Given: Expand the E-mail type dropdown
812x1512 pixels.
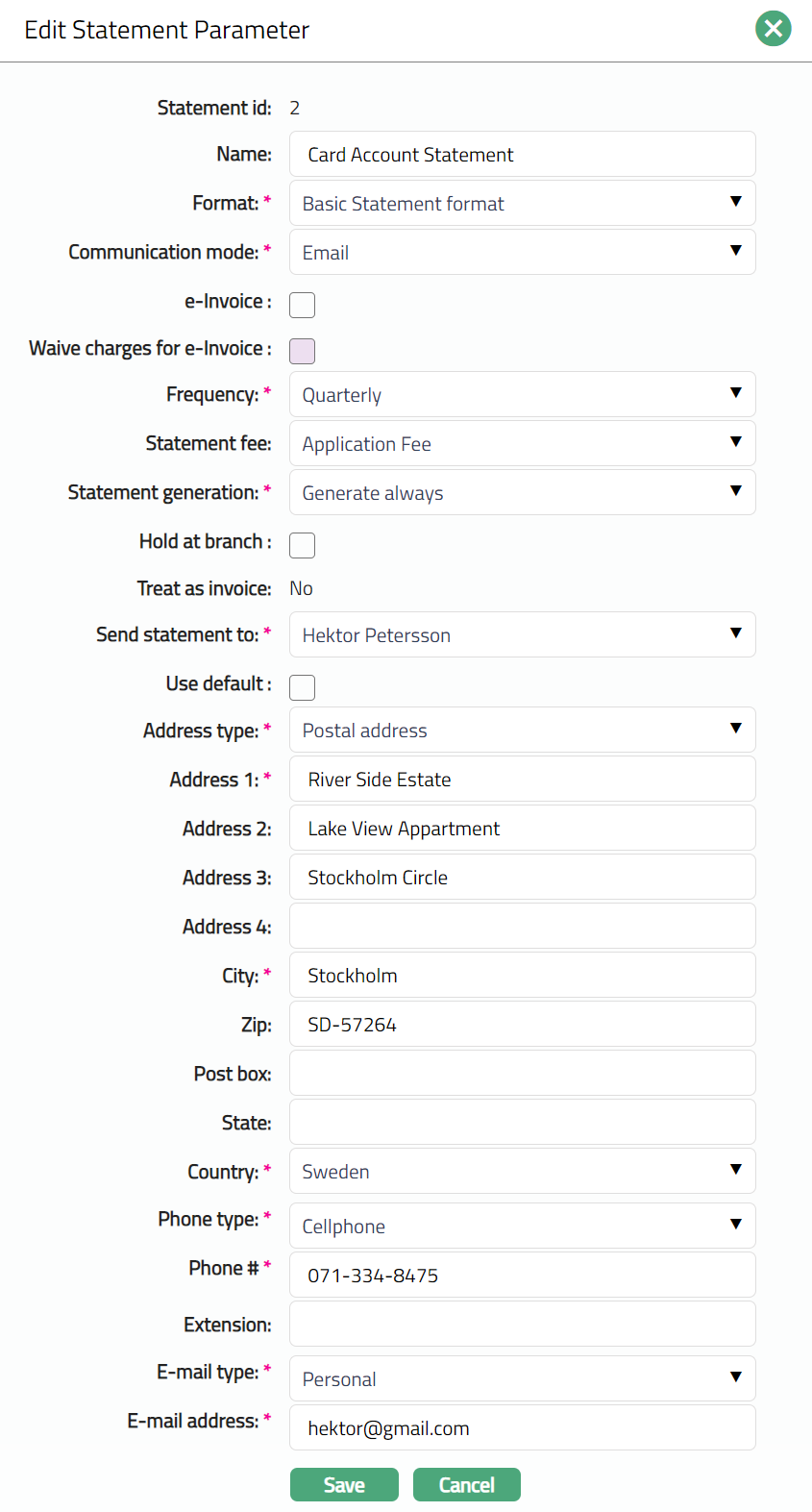Looking at the screenshot, I should coord(522,1379).
